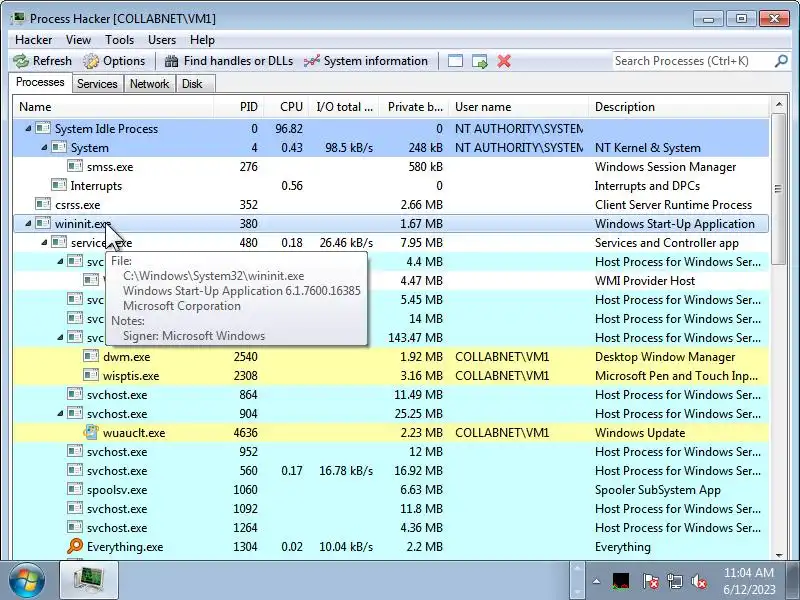
Task: Click the wuauclt.exe Windows Update icon
Action: pyautogui.click(x=91, y=432)
